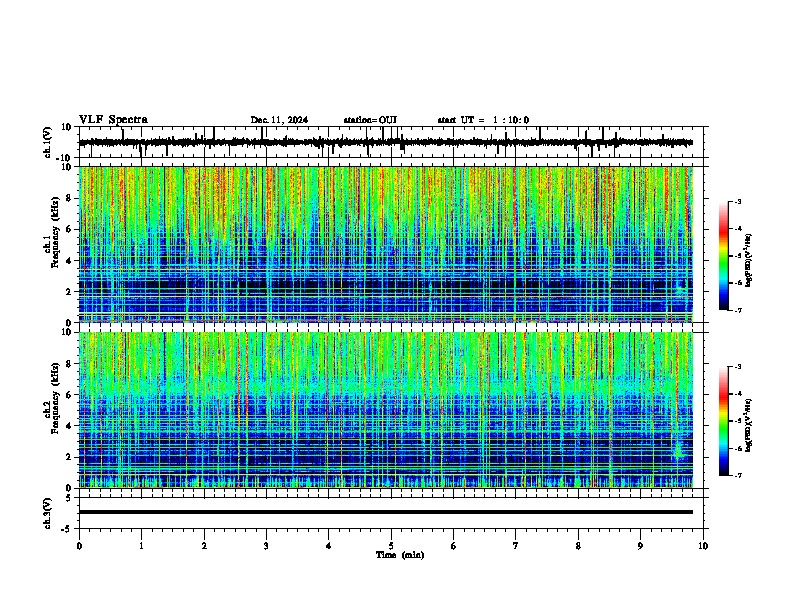Click the "6" frequency tick on ch.1 spectrogram
This screenshot has width=792, height=612.
[x=71, y=230]
